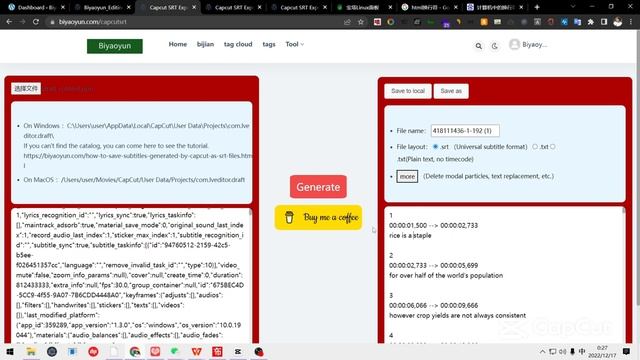Click the MacOS path text
Image resolution: width=640 pixels, height=360 pixels.
tap(153, 180)
